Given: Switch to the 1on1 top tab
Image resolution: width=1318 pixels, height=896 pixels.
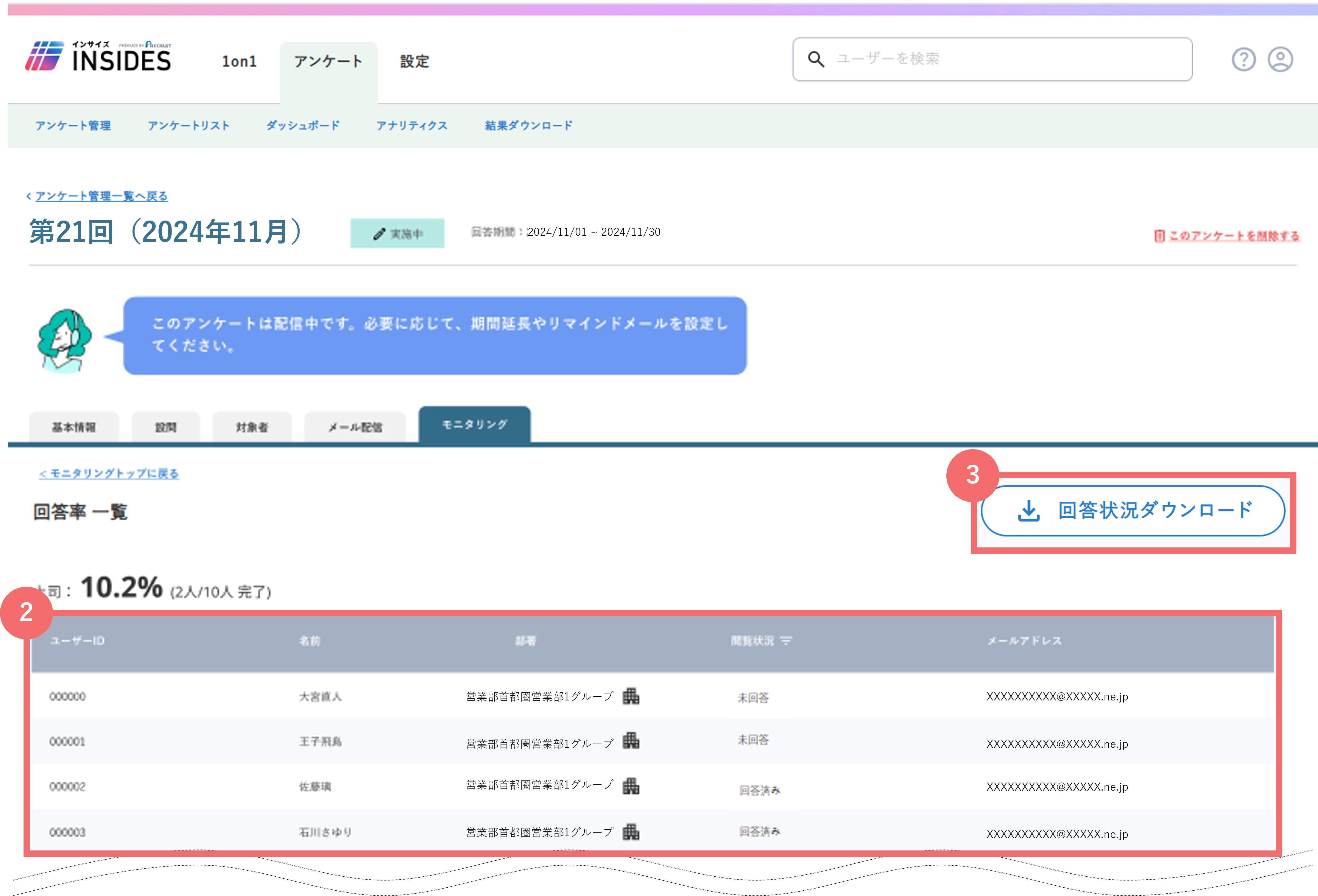Looking at the screenshot, I should coord(239,61).
